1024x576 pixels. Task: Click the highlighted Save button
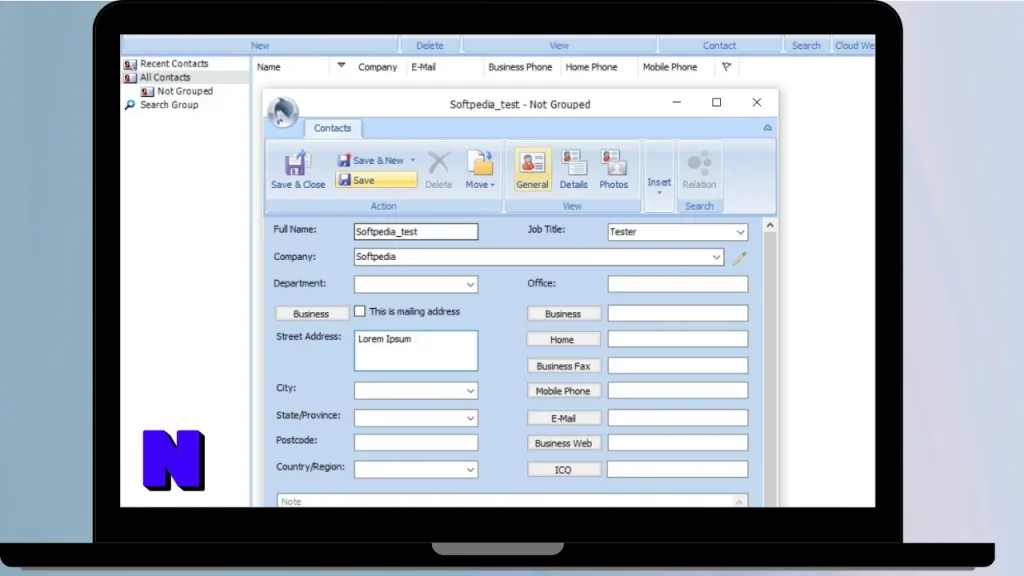[376, 180]
